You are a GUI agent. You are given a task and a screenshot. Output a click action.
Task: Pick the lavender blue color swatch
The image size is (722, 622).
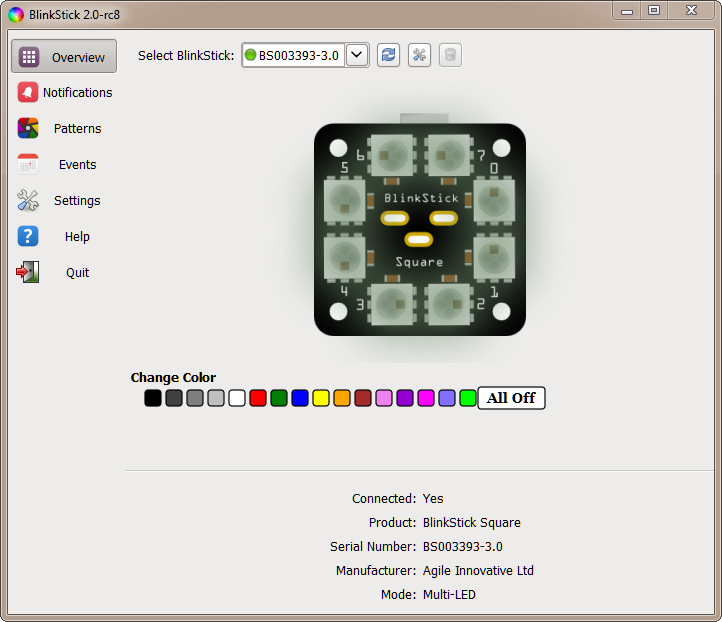[447, 398]
